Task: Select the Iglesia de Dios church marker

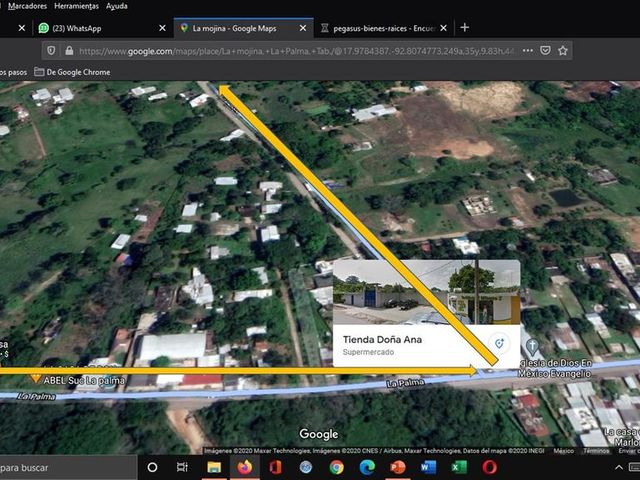Action: point(532,347)
